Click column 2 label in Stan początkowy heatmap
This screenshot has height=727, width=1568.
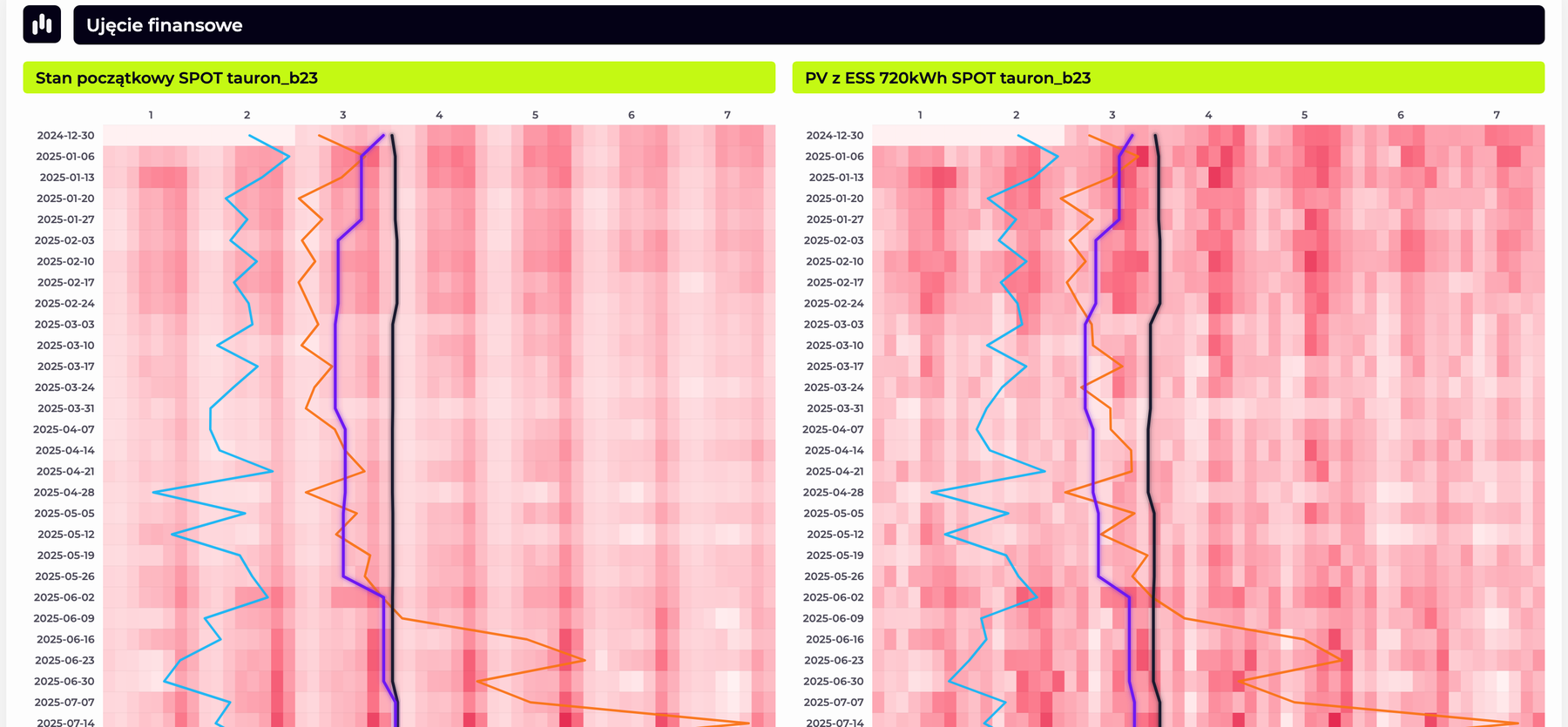tap(247, 115)
